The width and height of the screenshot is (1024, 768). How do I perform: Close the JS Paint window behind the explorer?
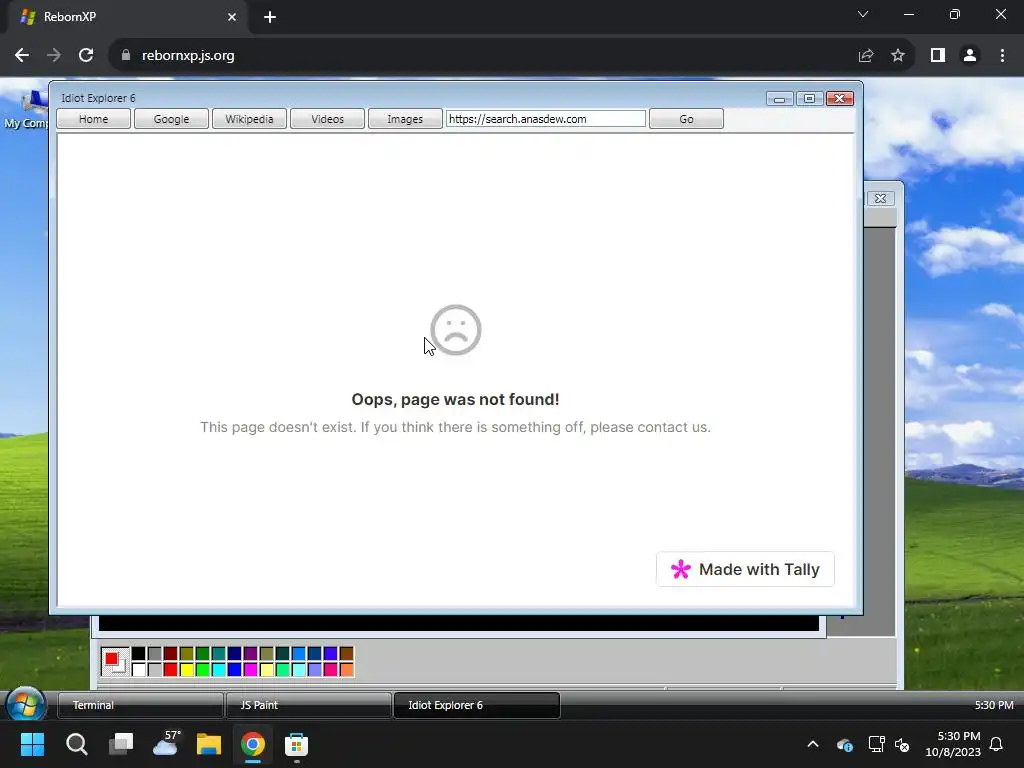(x=880, y=199)
